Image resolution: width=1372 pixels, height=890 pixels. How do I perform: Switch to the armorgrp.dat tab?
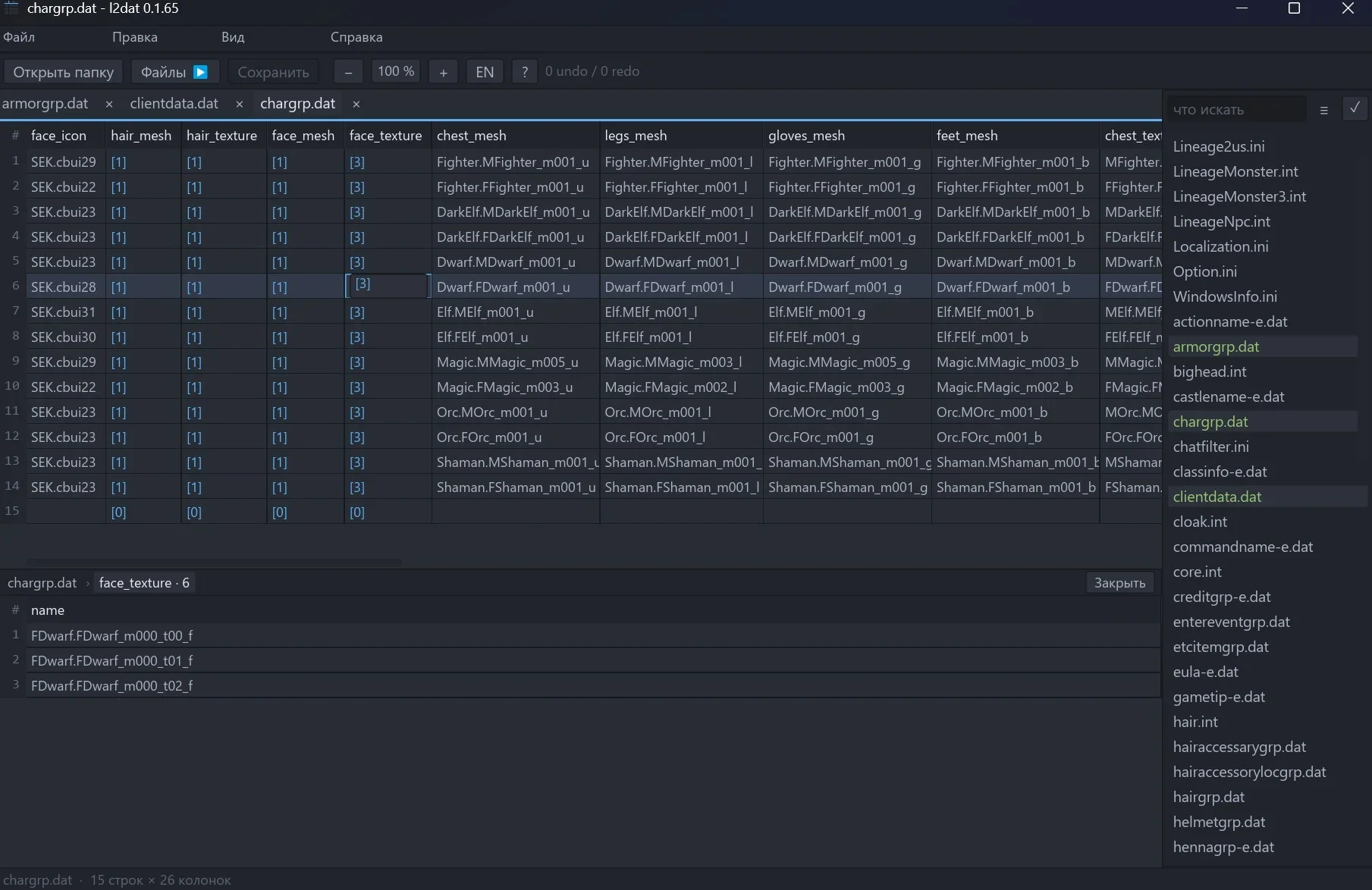click(x=46, y=104)
